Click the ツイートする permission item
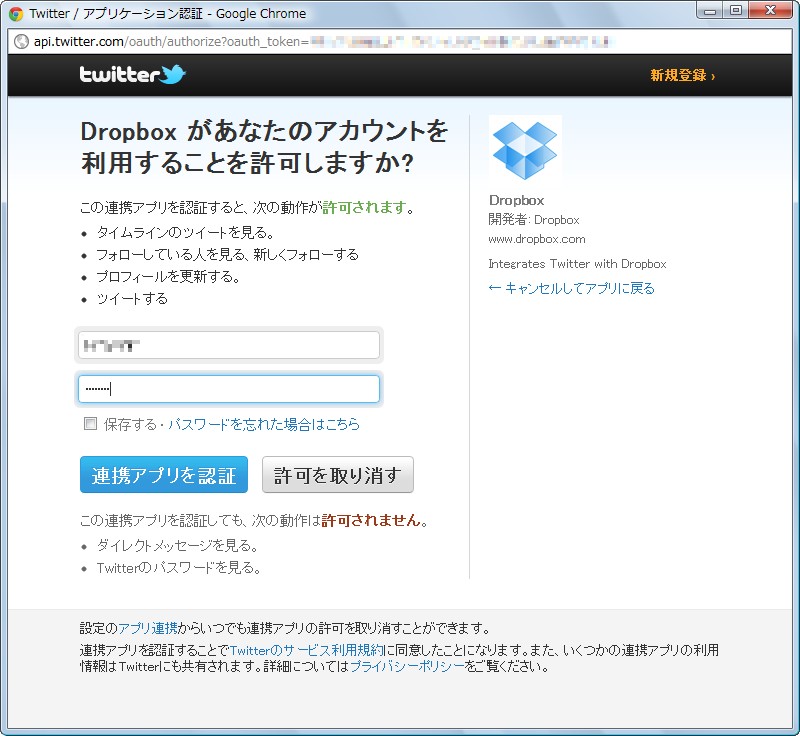 [132, 298]
